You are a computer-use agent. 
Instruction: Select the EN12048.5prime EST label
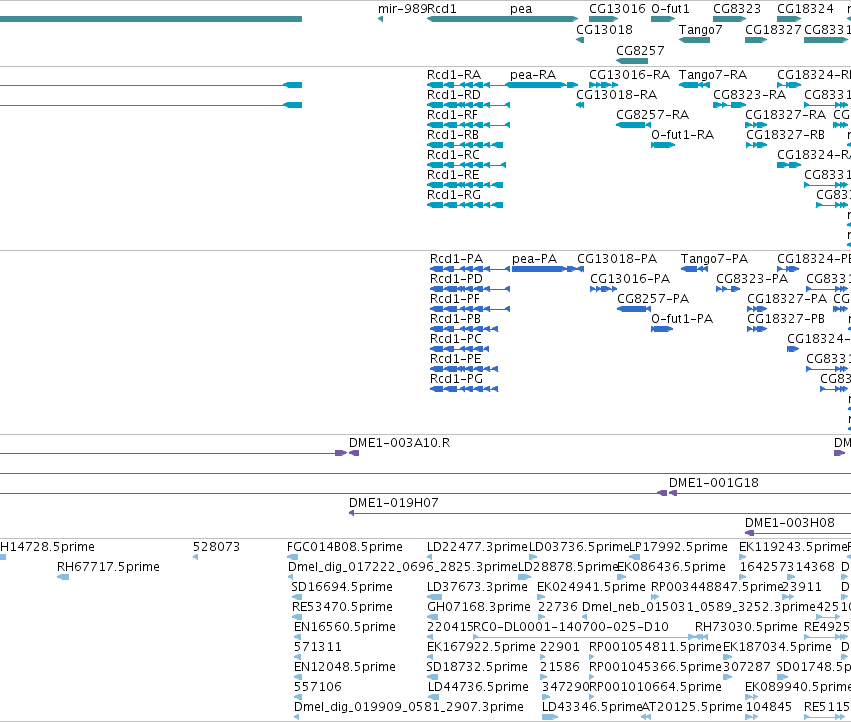pos(345,667)
